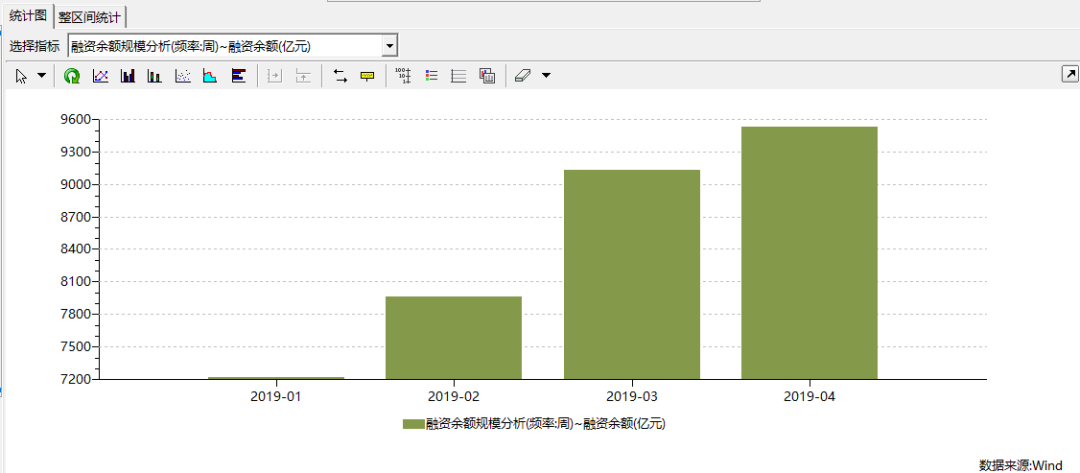Switch to stacked bar chart type
The image size is (1080, 473).
click(155, 76)
